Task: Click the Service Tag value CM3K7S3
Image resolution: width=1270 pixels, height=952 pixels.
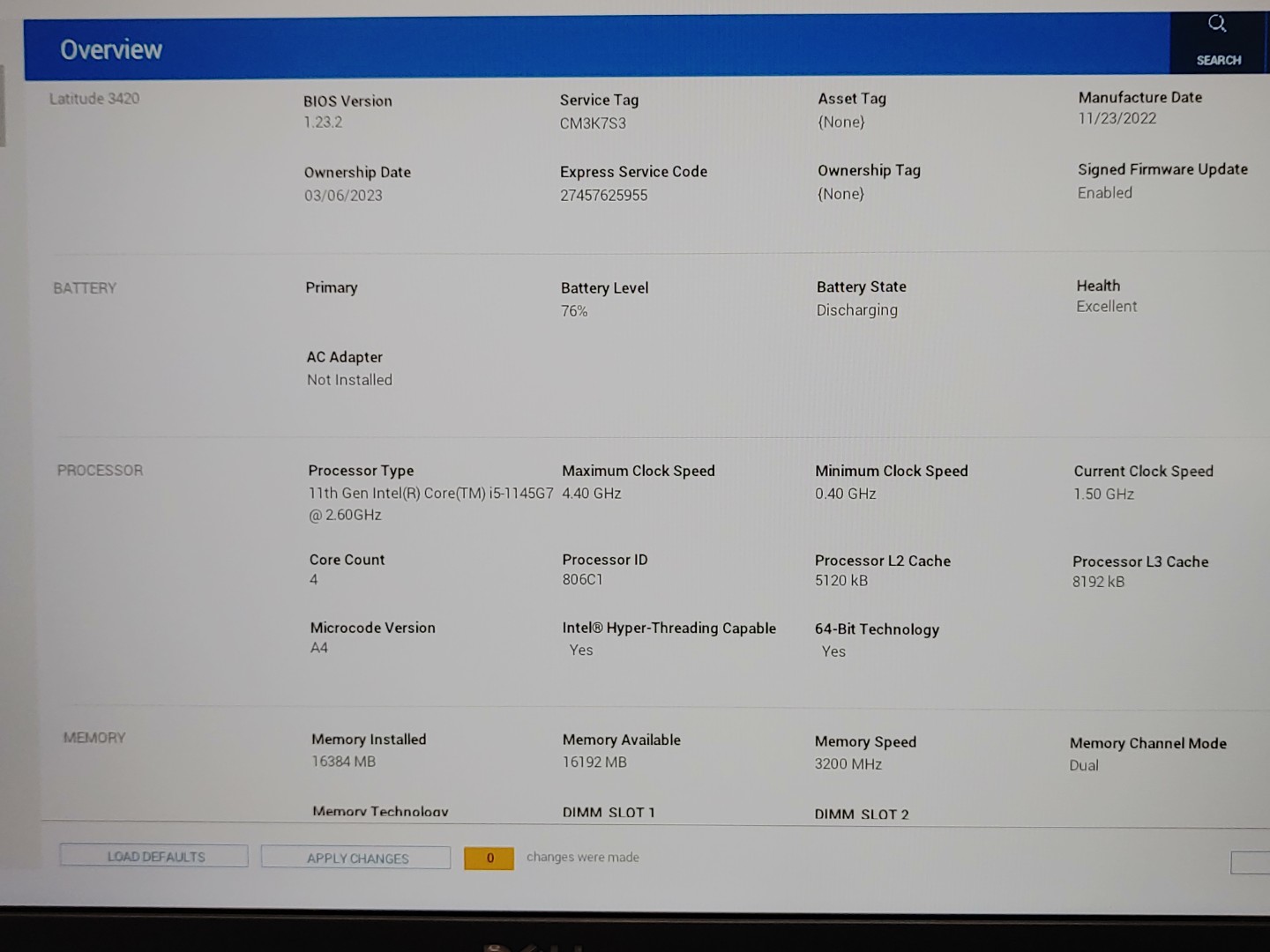Action: tap(593, 123)
